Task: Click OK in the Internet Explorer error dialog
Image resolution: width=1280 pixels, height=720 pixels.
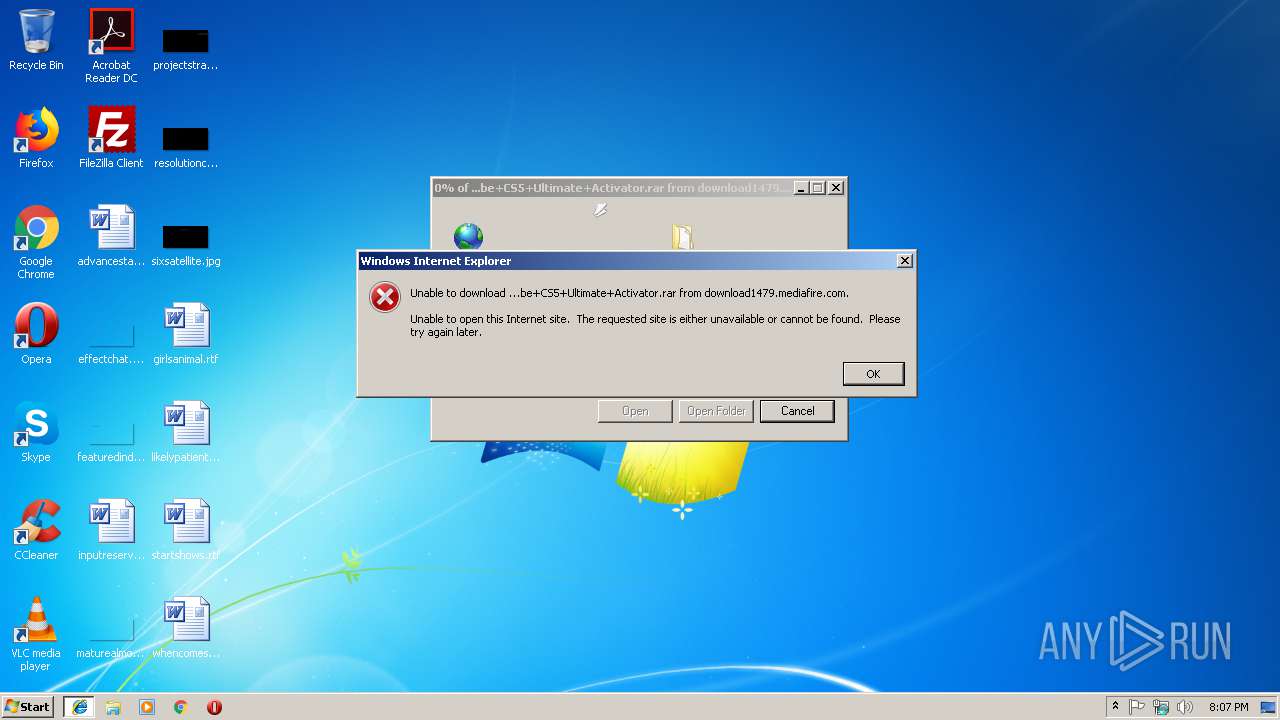Action: point(873,373)
